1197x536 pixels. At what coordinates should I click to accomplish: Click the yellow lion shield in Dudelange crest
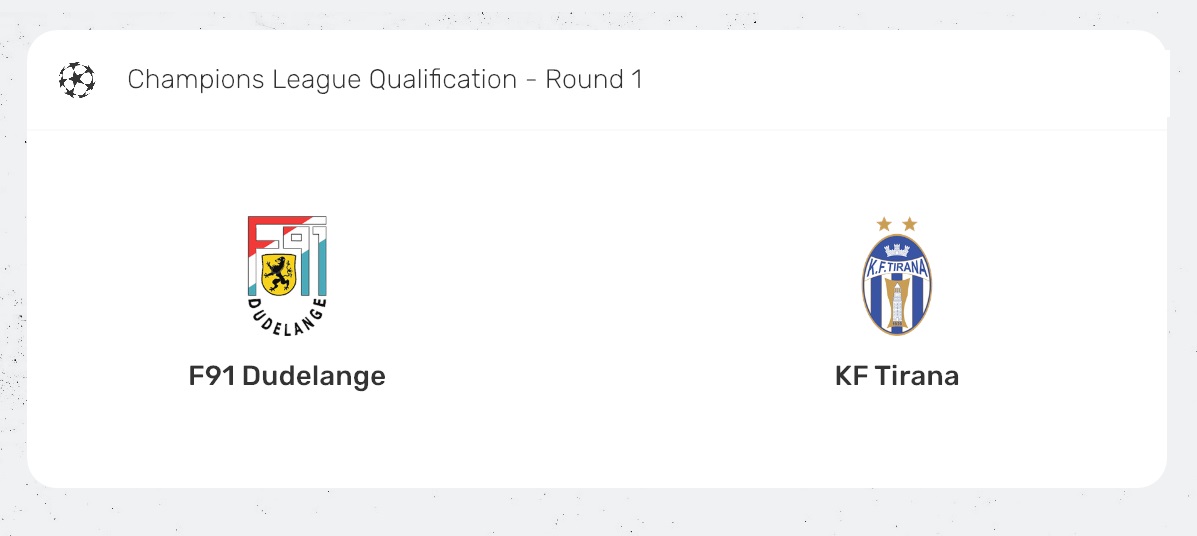pos(278,272)
